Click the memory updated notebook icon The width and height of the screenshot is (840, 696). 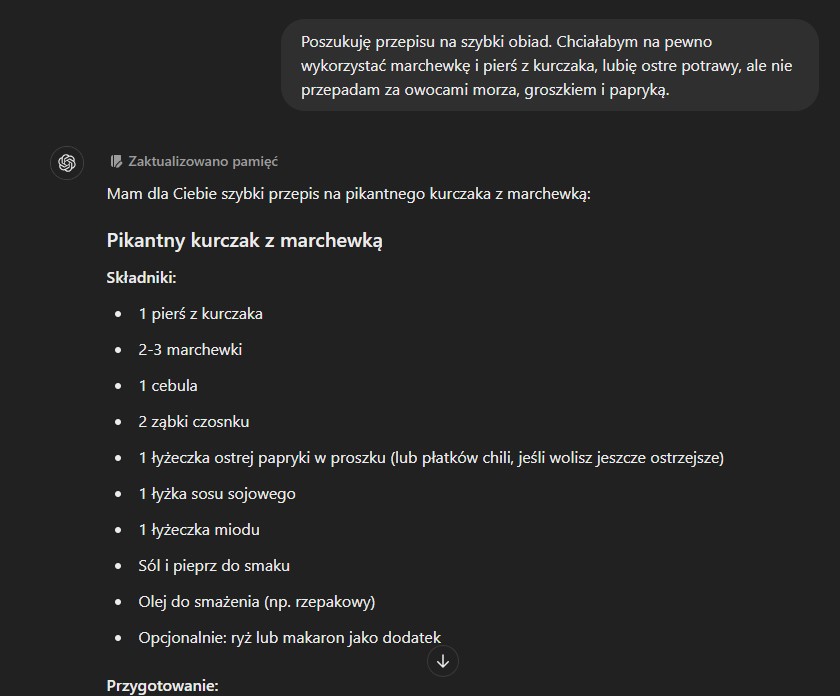[116, 161]
